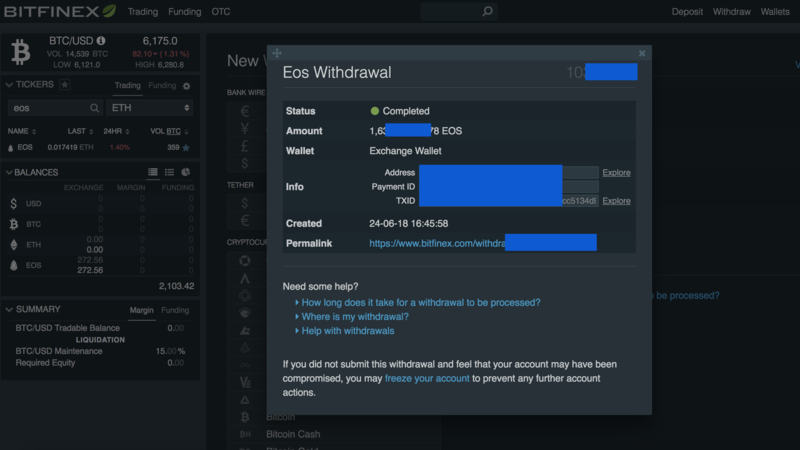Switch balances to detailed list view icon
800x450 pixels.
[153, 172]
